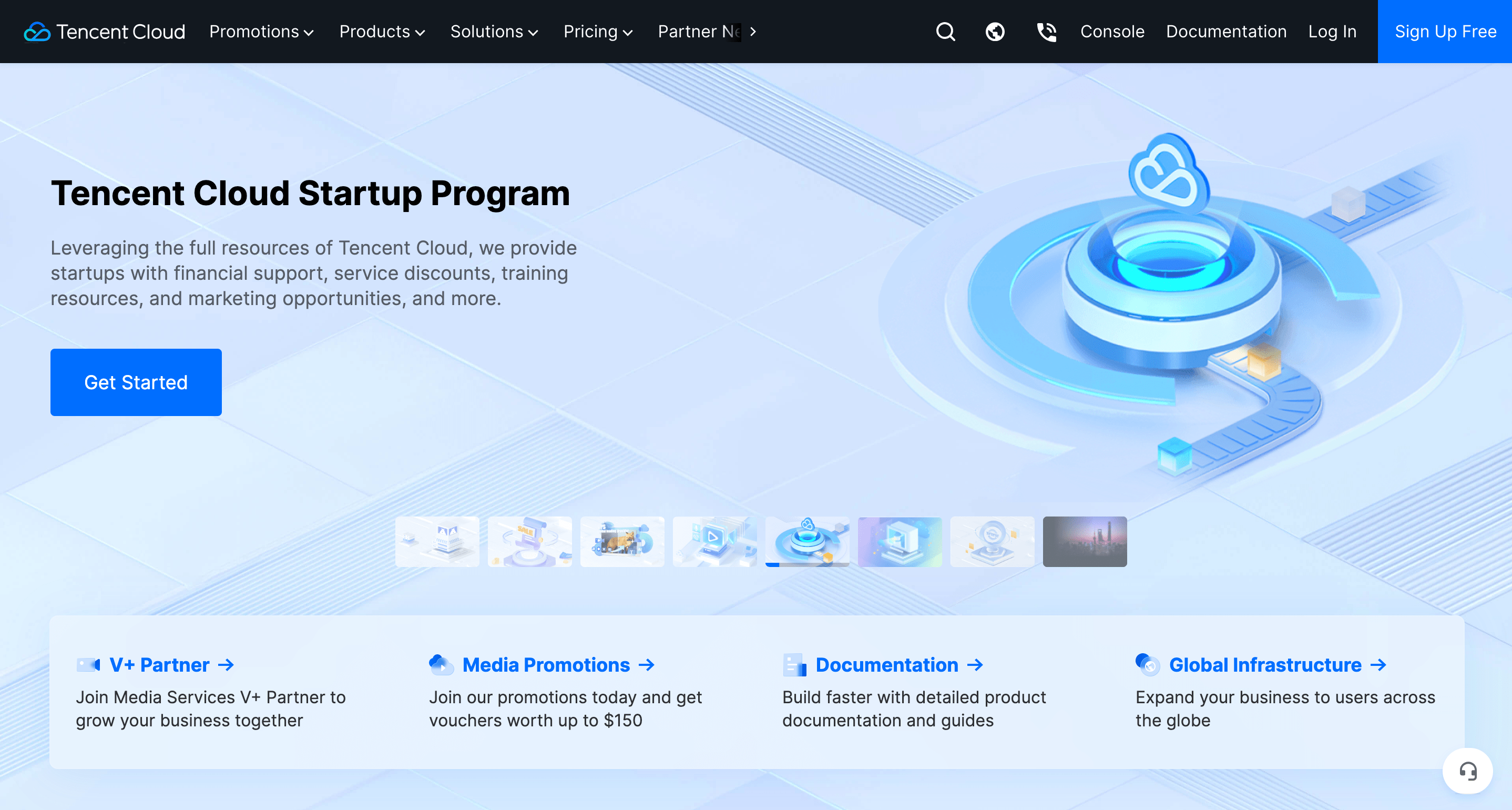Click the V+ Partner camera icon

89,665
